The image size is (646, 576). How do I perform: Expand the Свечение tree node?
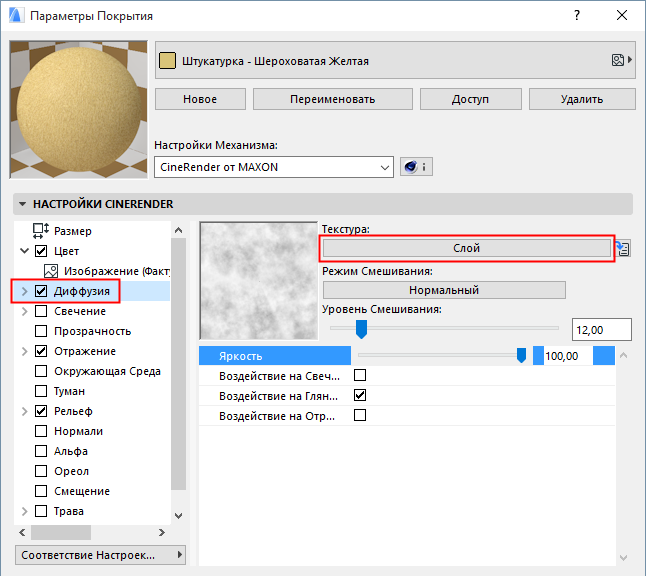tap(24, 311)
